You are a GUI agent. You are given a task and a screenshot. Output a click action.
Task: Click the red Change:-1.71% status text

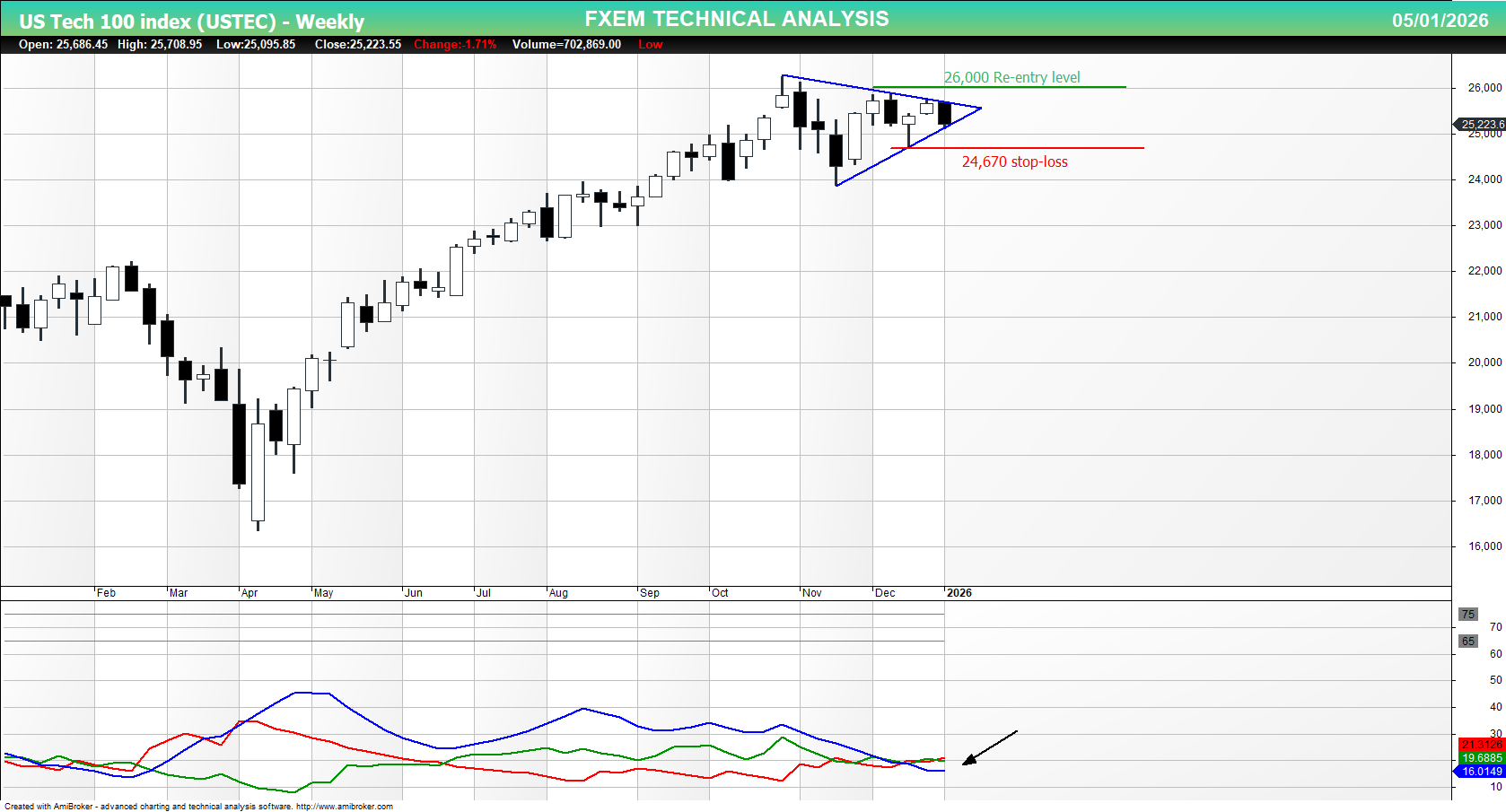point(454,44)
